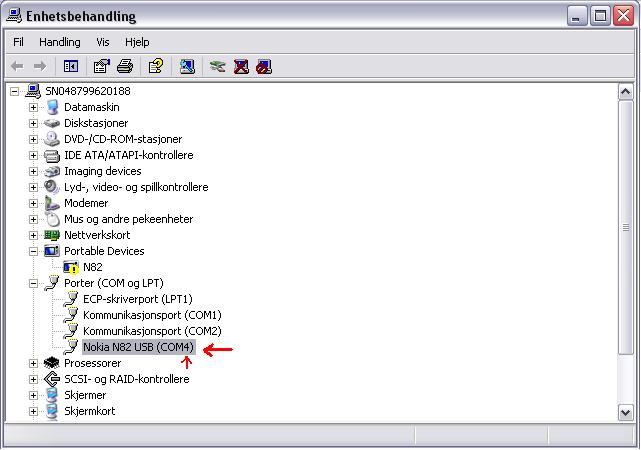
Task: Click the Prosessorer chip icon
Action: [52, 363]
